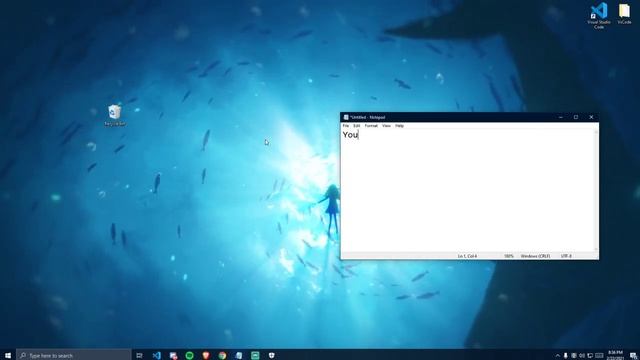Select the Visual Studio Code desktop shortcut

coord(599,16)
